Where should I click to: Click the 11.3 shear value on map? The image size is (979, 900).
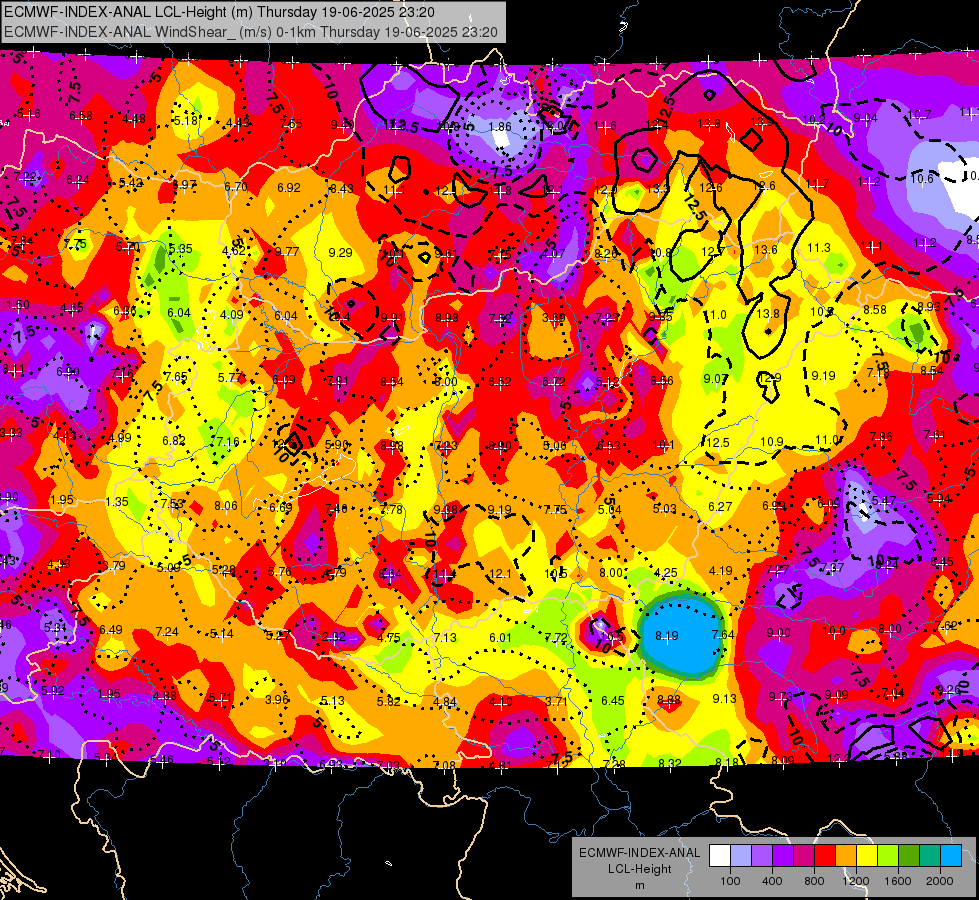(x=819, y=248)
